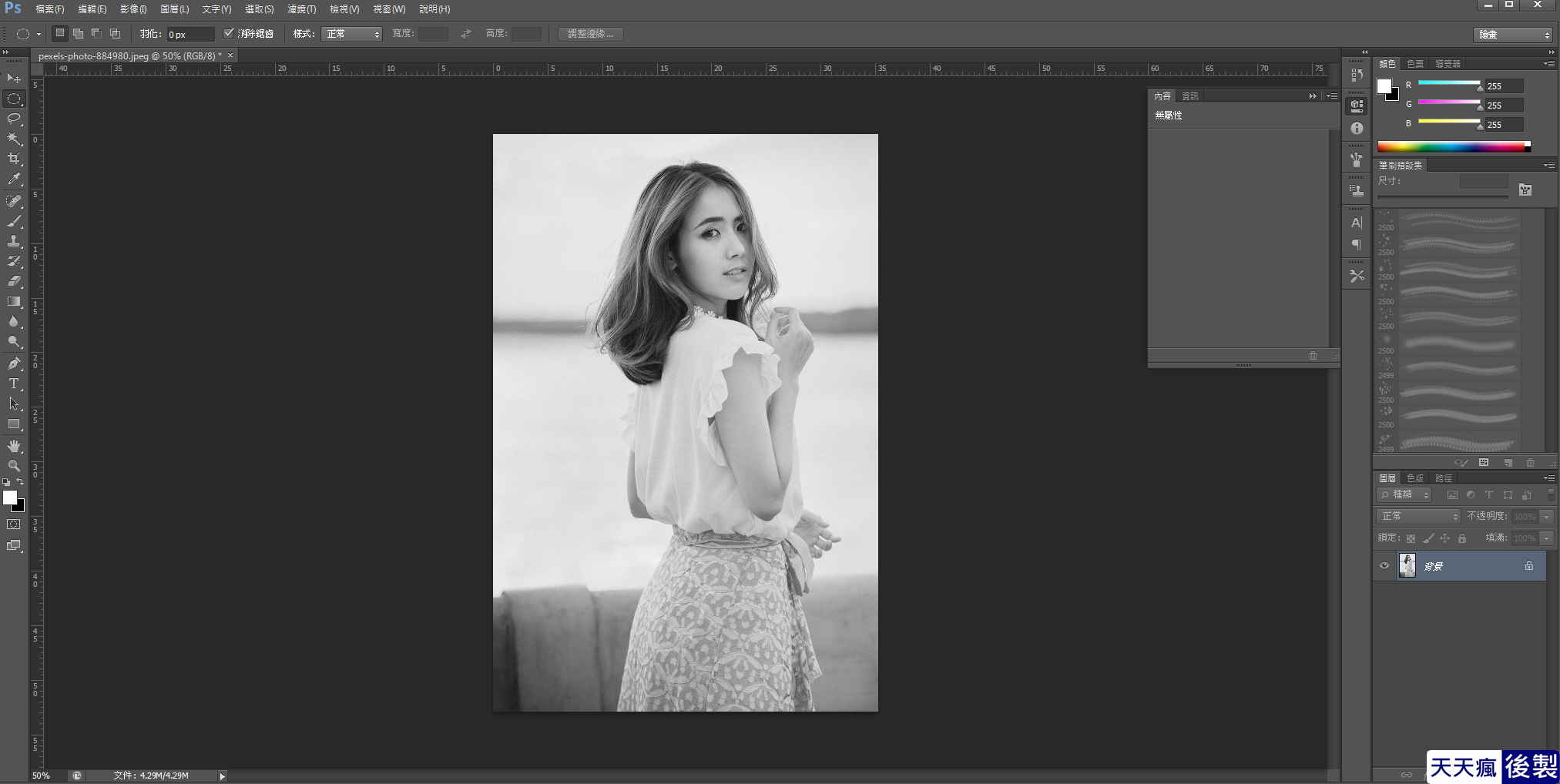Change the screen mode

(x=14, y=545)
